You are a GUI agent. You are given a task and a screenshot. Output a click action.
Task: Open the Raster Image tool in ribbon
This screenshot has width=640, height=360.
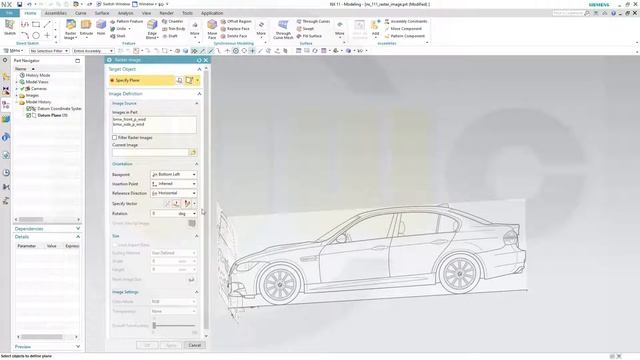click(x=71, y=29)
